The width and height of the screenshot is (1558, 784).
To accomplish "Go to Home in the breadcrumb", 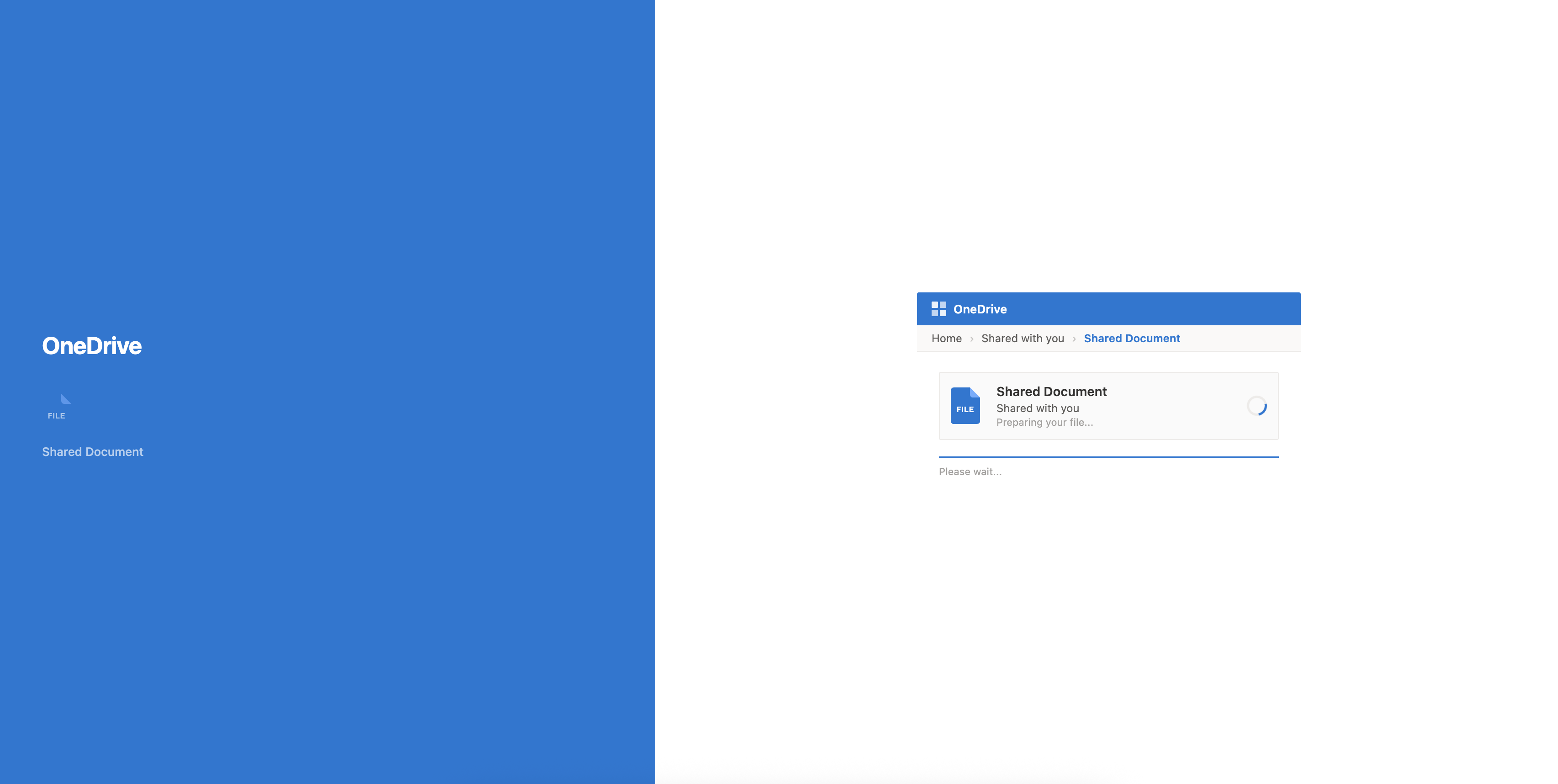I will (x=947, y=339).
